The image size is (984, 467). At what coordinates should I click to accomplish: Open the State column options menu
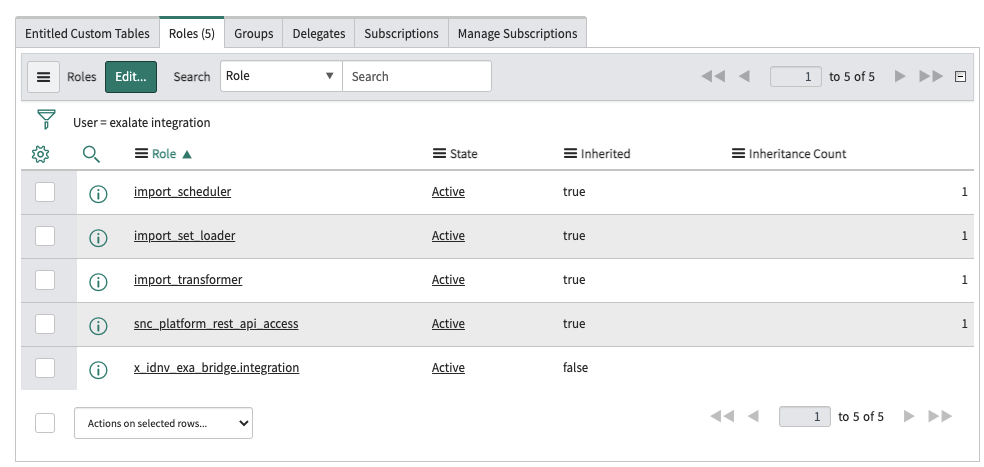439,154
